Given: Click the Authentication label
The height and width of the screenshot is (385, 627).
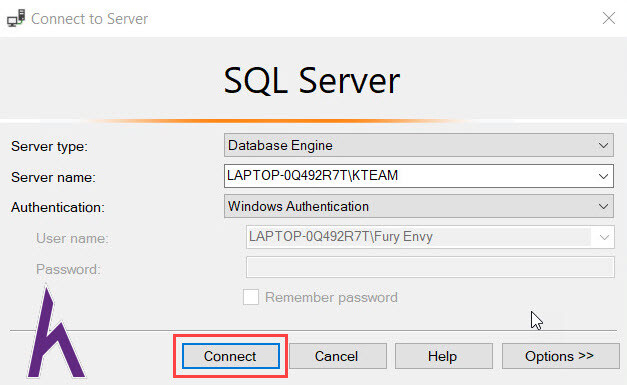Looking at the screenshot, I should (x=58, y=207).
